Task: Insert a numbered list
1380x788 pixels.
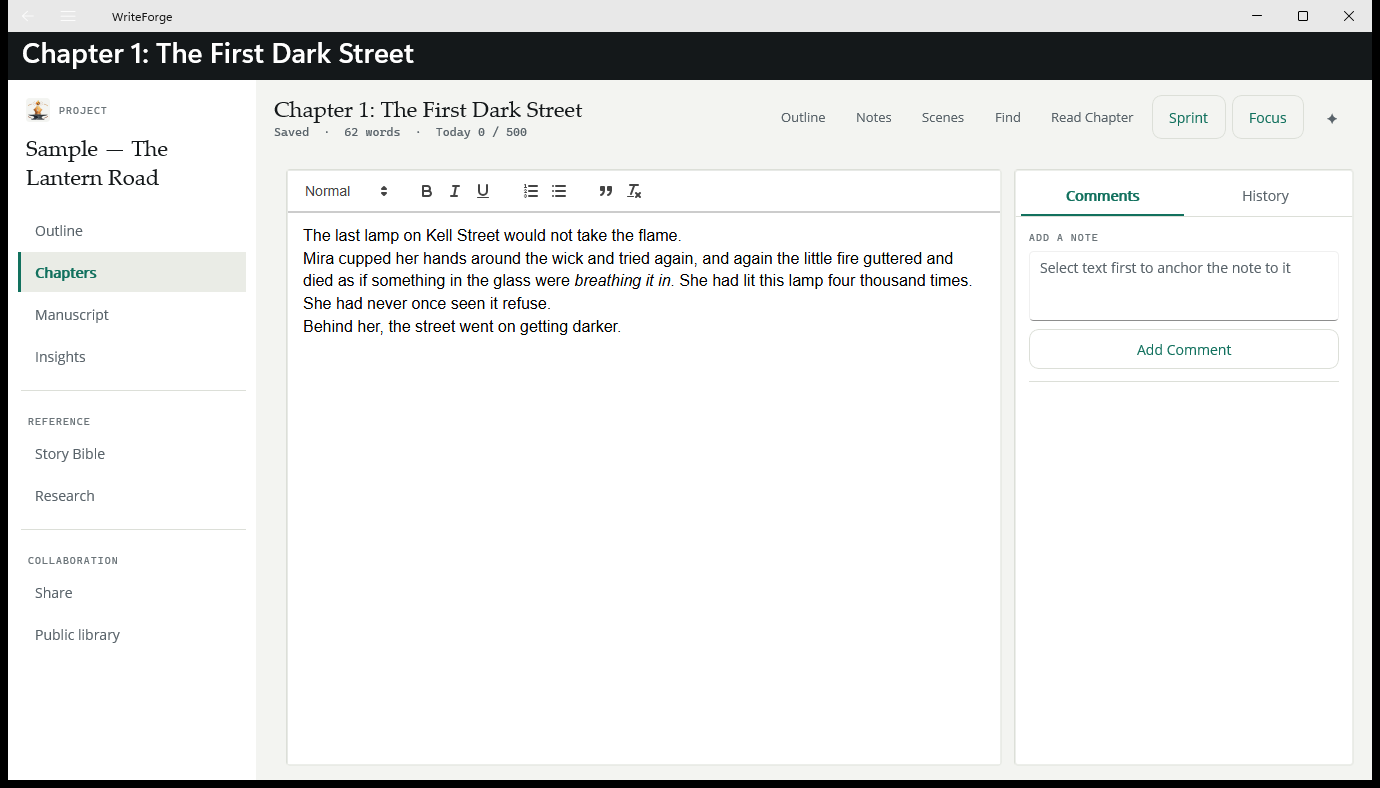Action: (x=531, y=191)
